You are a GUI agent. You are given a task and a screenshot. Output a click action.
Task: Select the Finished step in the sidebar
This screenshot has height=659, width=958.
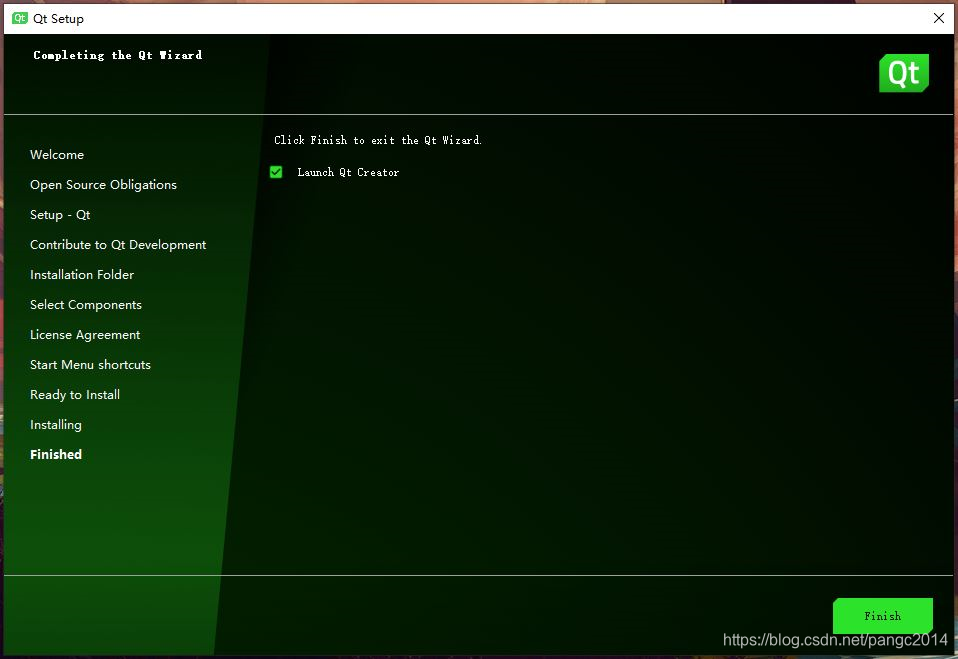(x=56, y=454)
